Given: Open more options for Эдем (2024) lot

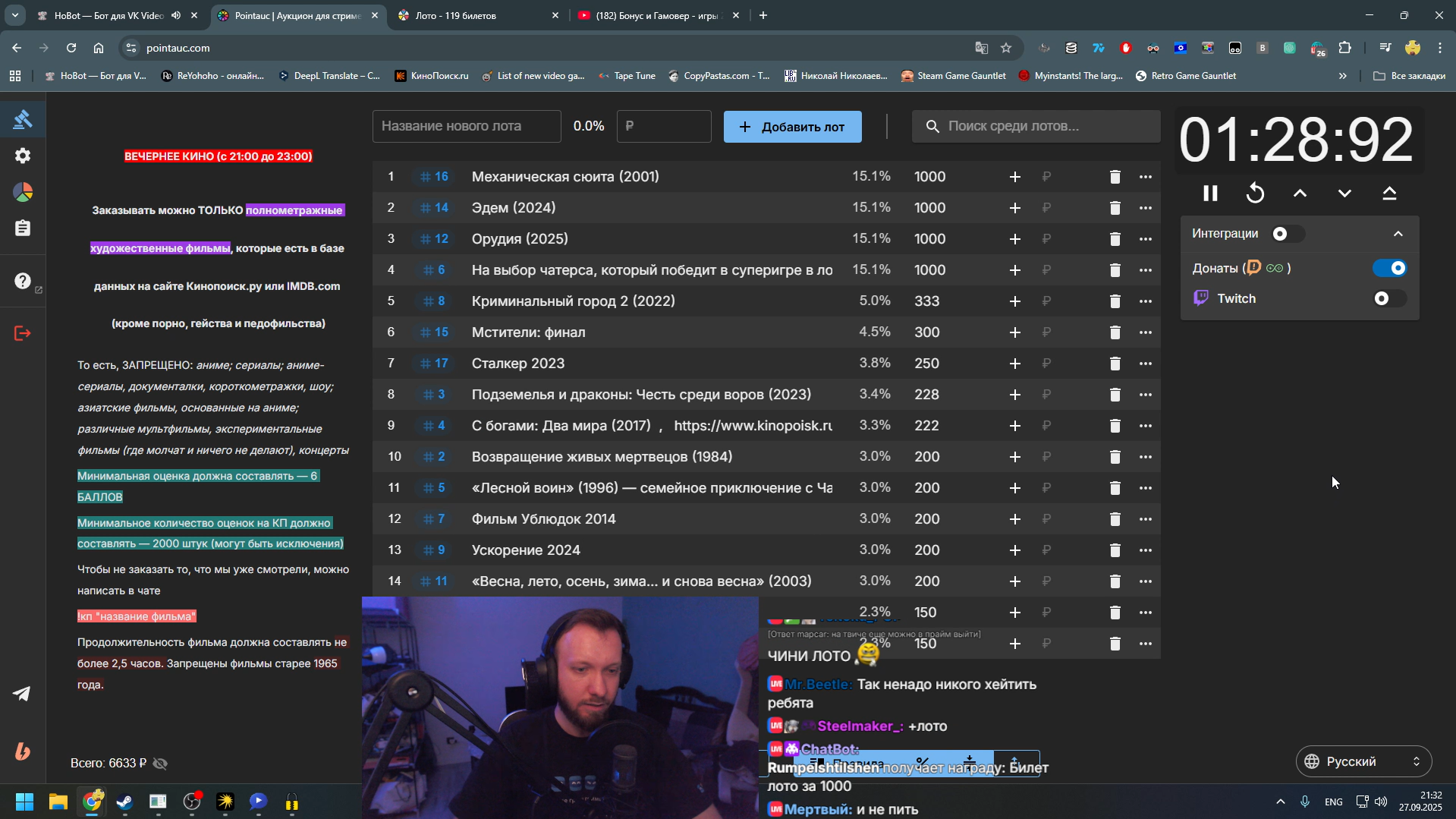Looking at the screenshot, I should (1146, 208).
